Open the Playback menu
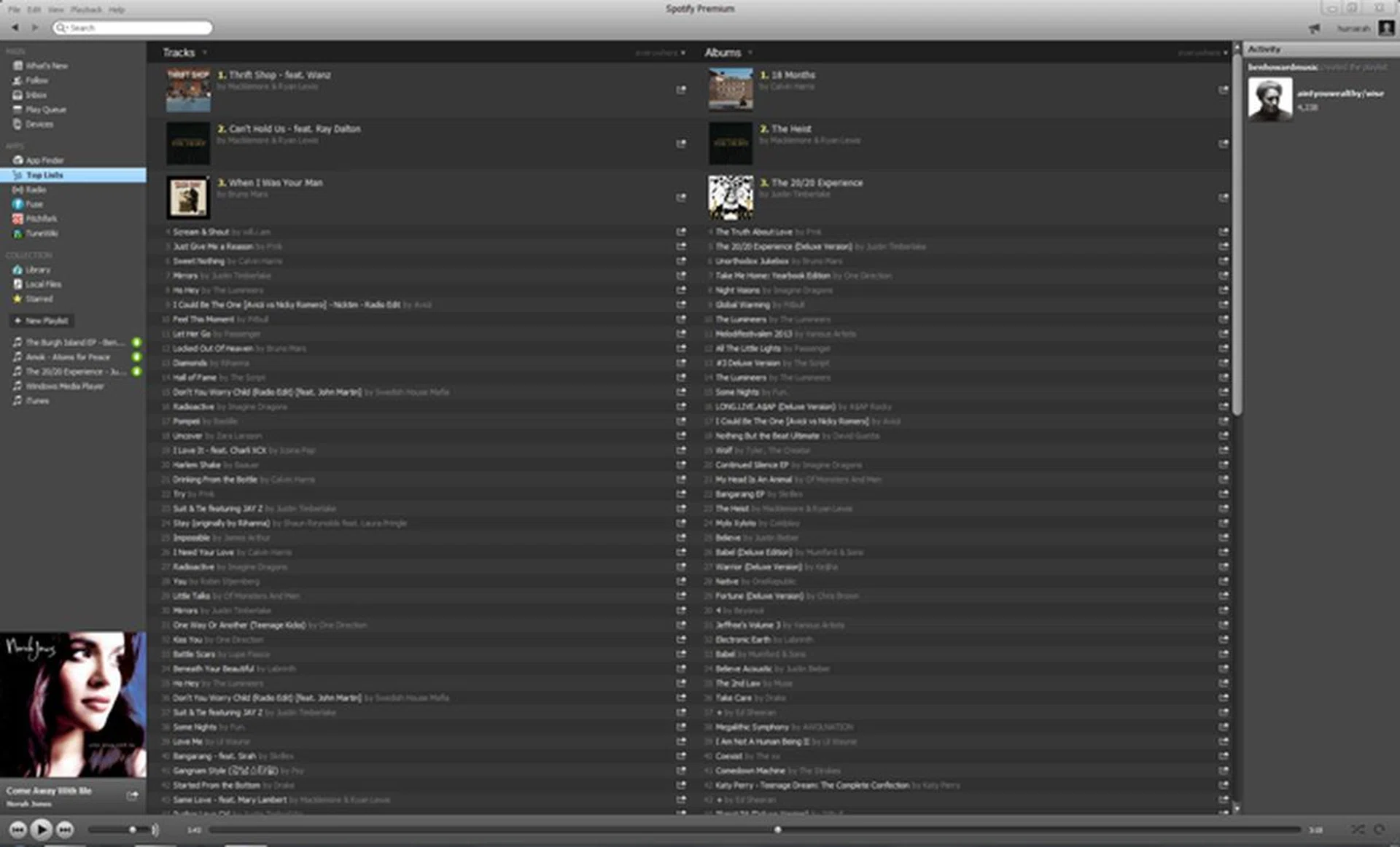This screenshot has height=847, width=1400. tap(86, 9)
